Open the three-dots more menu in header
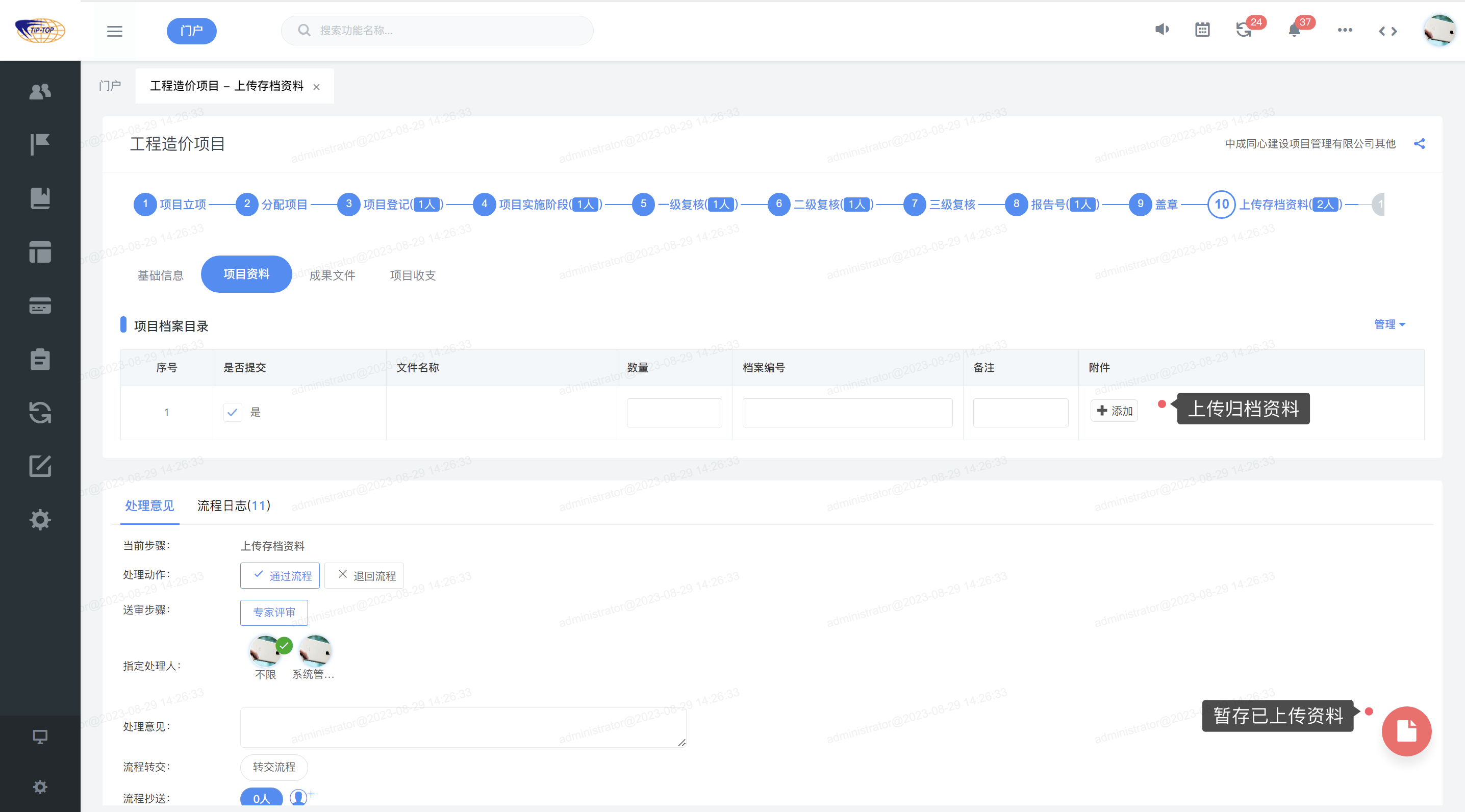 (x=1345, y=30)
